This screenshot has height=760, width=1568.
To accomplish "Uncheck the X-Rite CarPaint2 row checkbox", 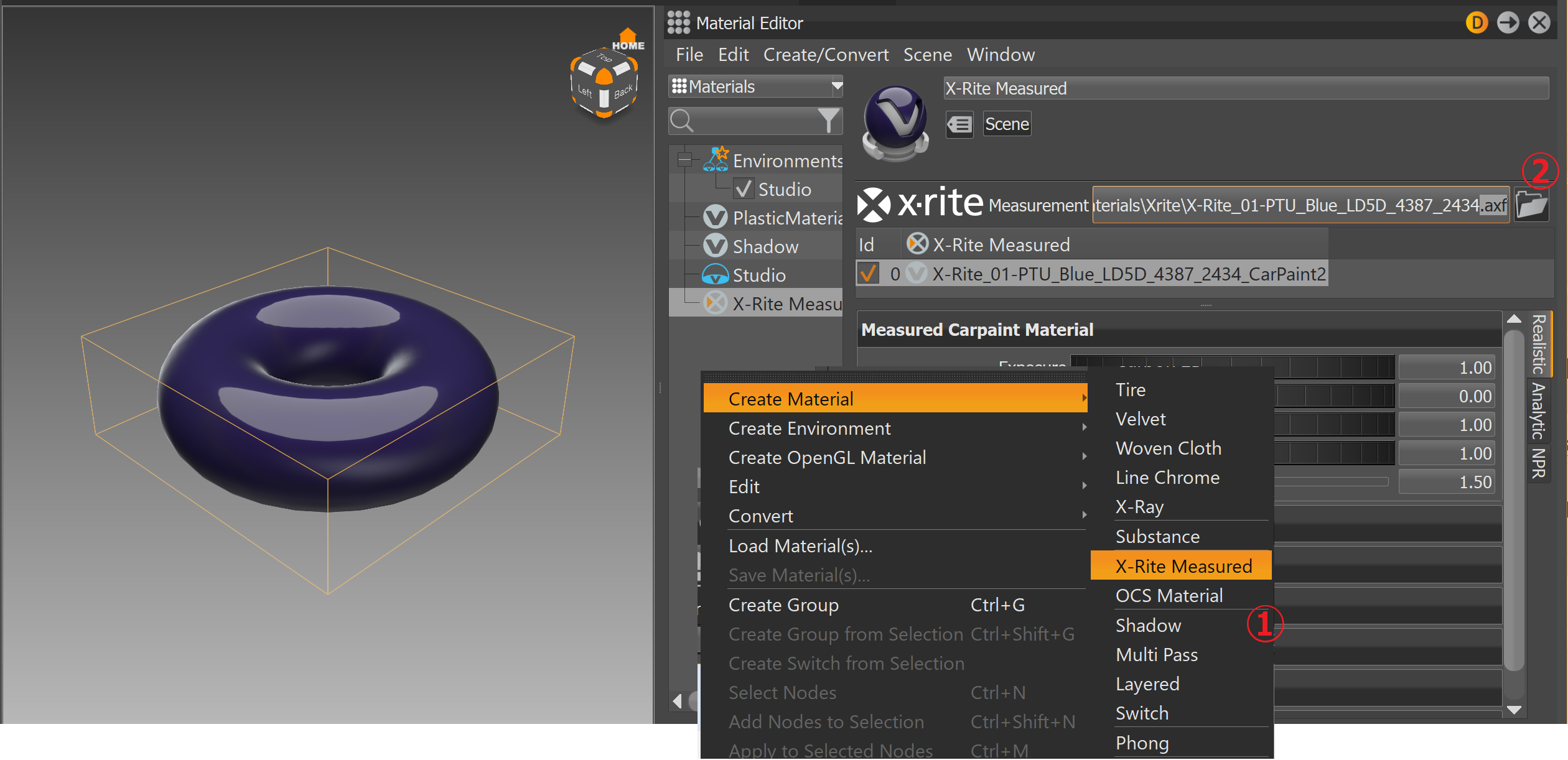I will [868, 274].
